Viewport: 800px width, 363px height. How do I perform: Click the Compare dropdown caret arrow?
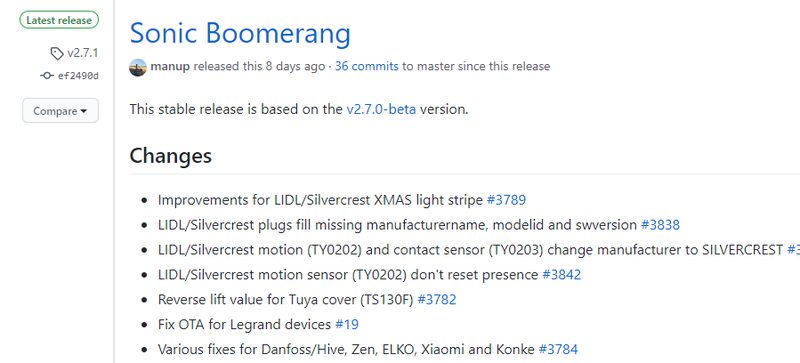click(x=83, y=111)
